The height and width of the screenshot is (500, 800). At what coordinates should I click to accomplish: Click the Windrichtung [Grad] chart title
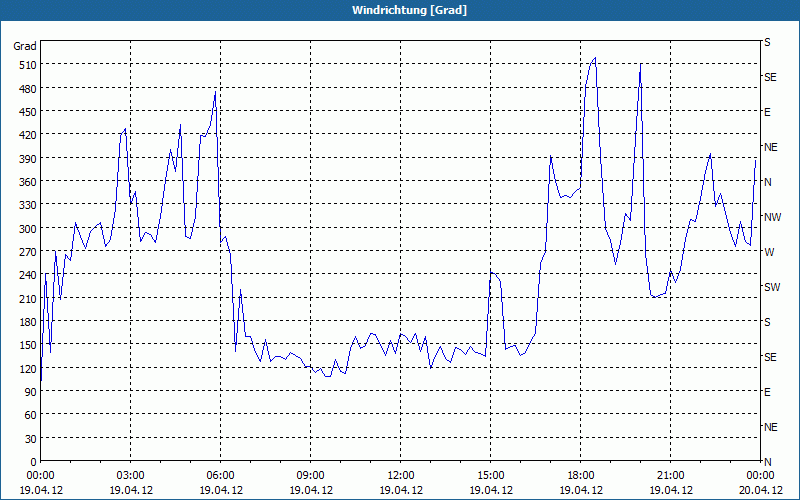coord(409,10)
